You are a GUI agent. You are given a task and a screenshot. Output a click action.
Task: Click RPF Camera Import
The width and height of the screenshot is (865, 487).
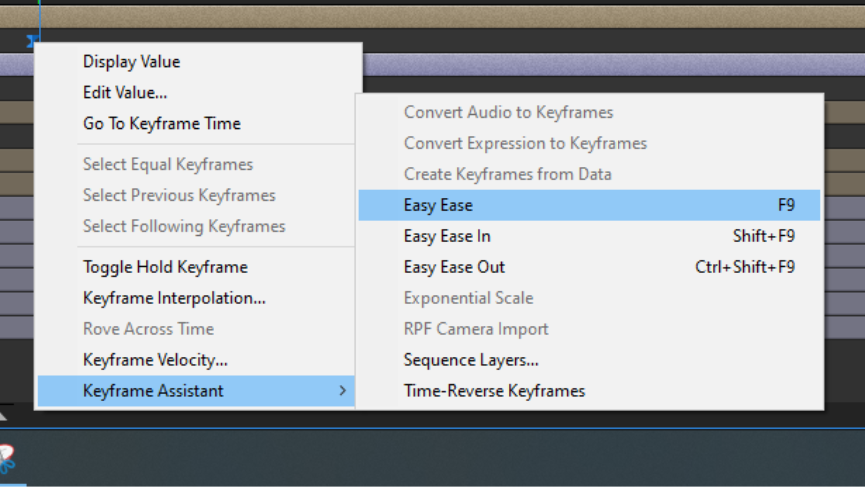click(476, 329)
